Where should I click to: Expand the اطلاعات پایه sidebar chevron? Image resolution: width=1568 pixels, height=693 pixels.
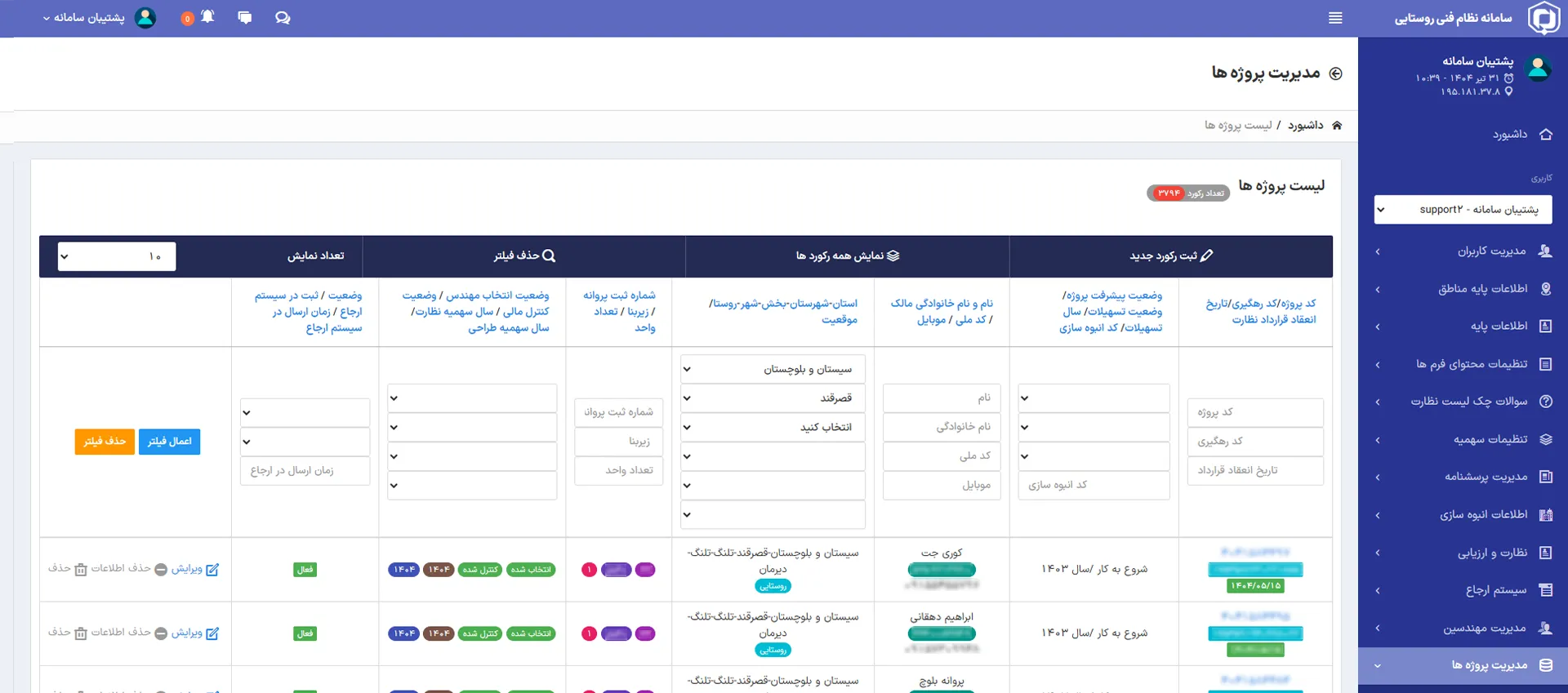point(1378,327)
